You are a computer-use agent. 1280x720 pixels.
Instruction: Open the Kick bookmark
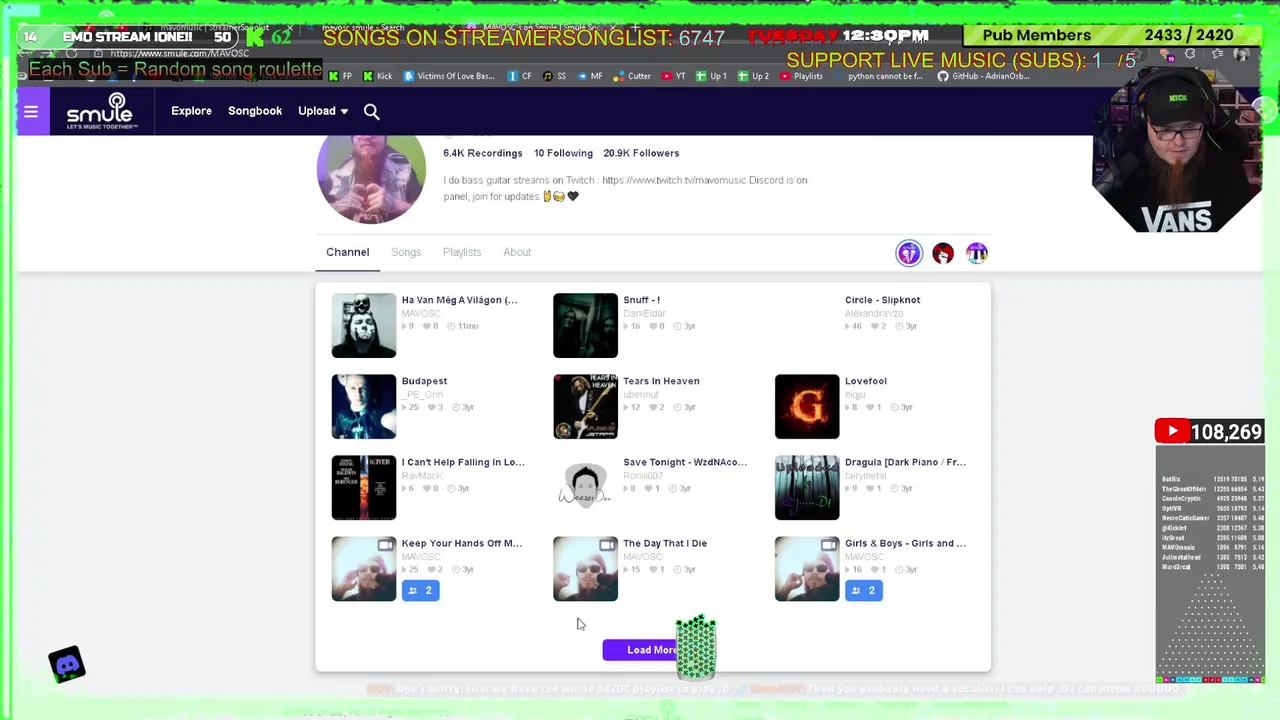point(378,76)
